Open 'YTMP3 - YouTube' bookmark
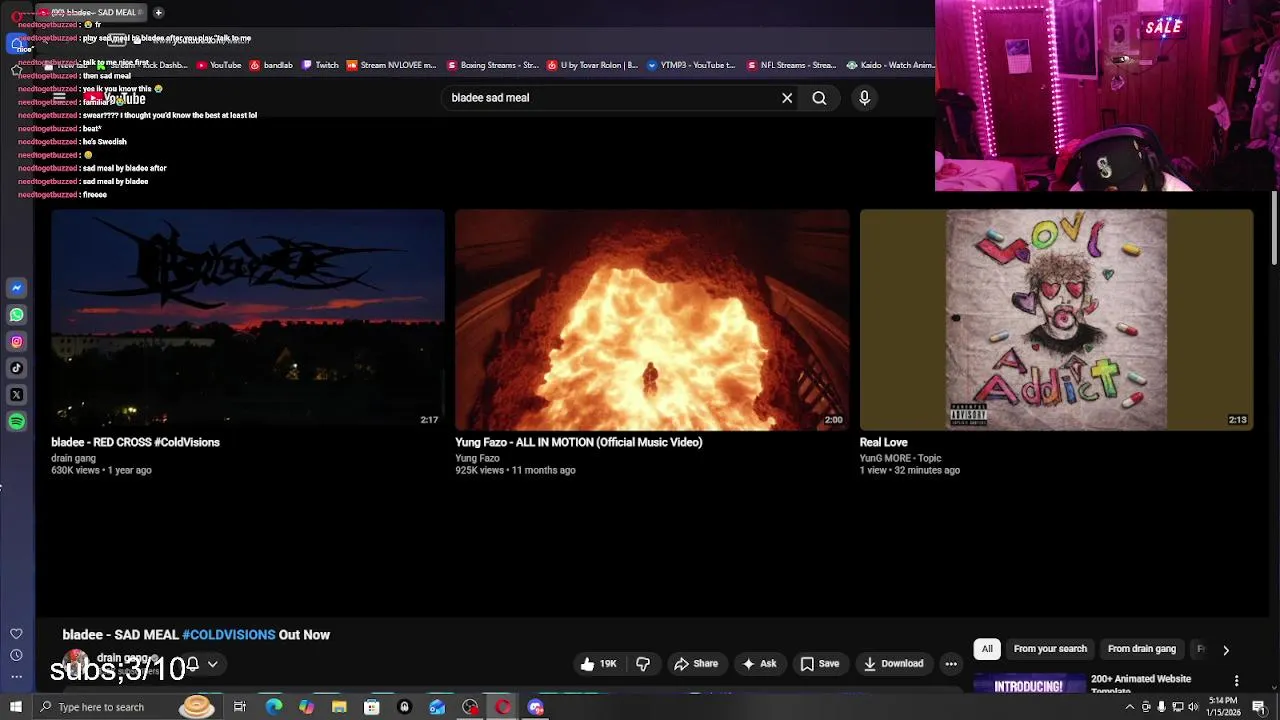 click(x=691, y=65)
